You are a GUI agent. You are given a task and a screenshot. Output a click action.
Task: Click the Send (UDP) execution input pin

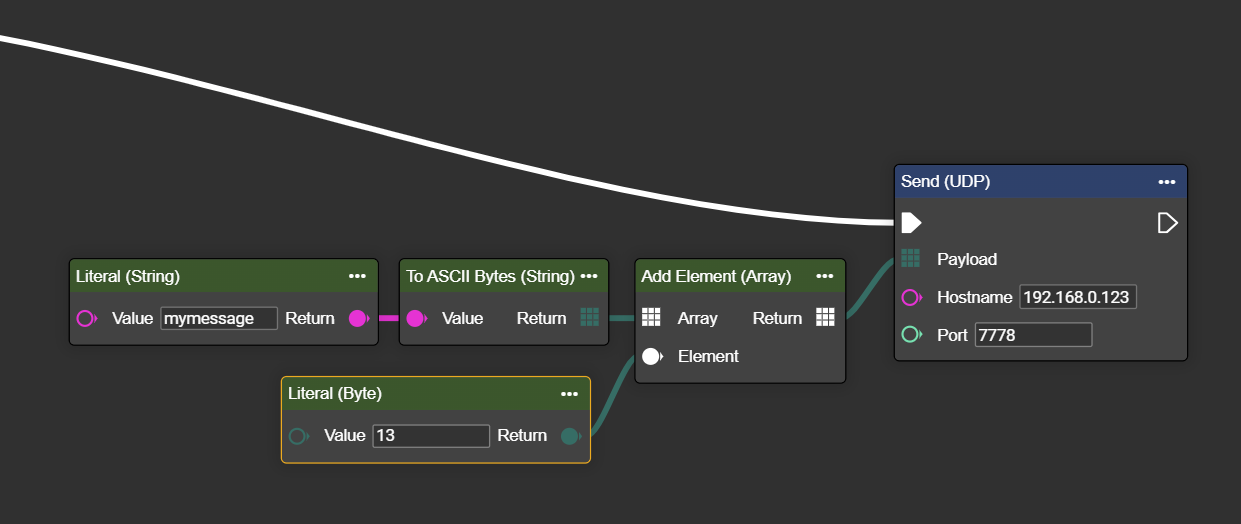click(x=910, y=222)
